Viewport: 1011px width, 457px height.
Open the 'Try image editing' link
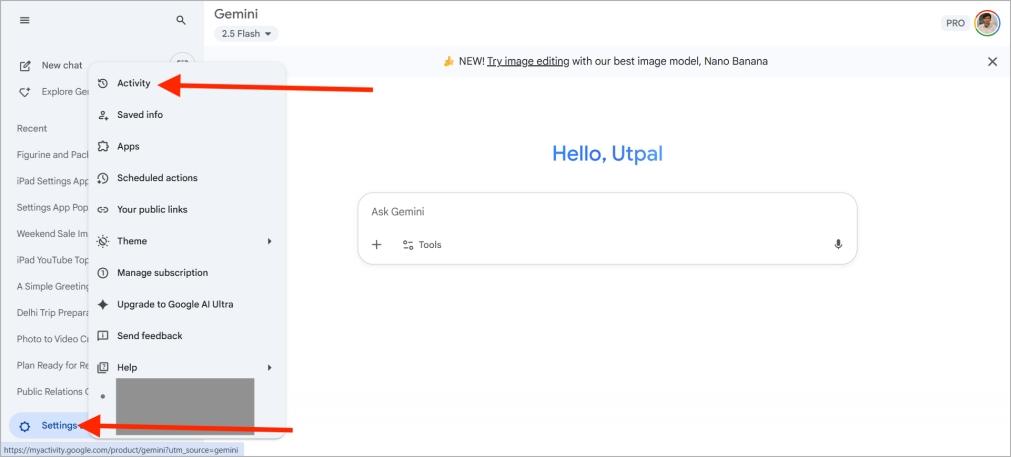(527, 61)
